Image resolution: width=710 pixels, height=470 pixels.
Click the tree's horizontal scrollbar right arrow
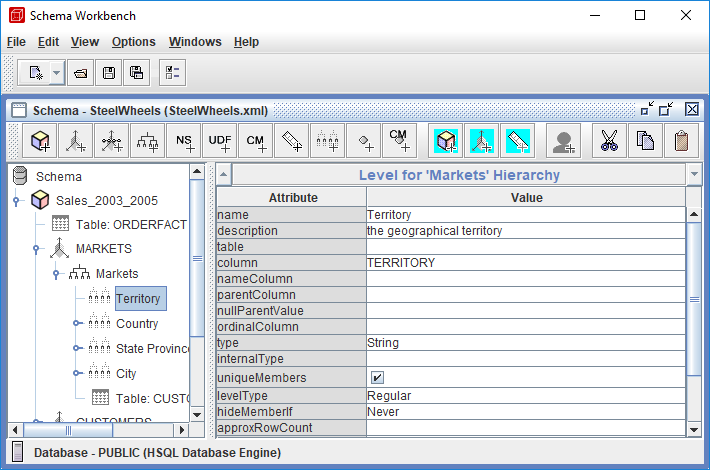[181, 430]
